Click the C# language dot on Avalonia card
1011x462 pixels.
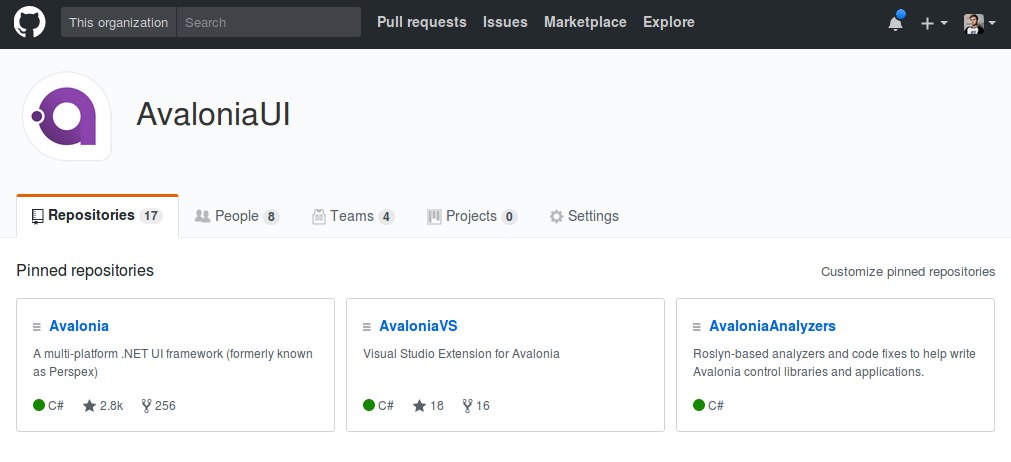39,405
